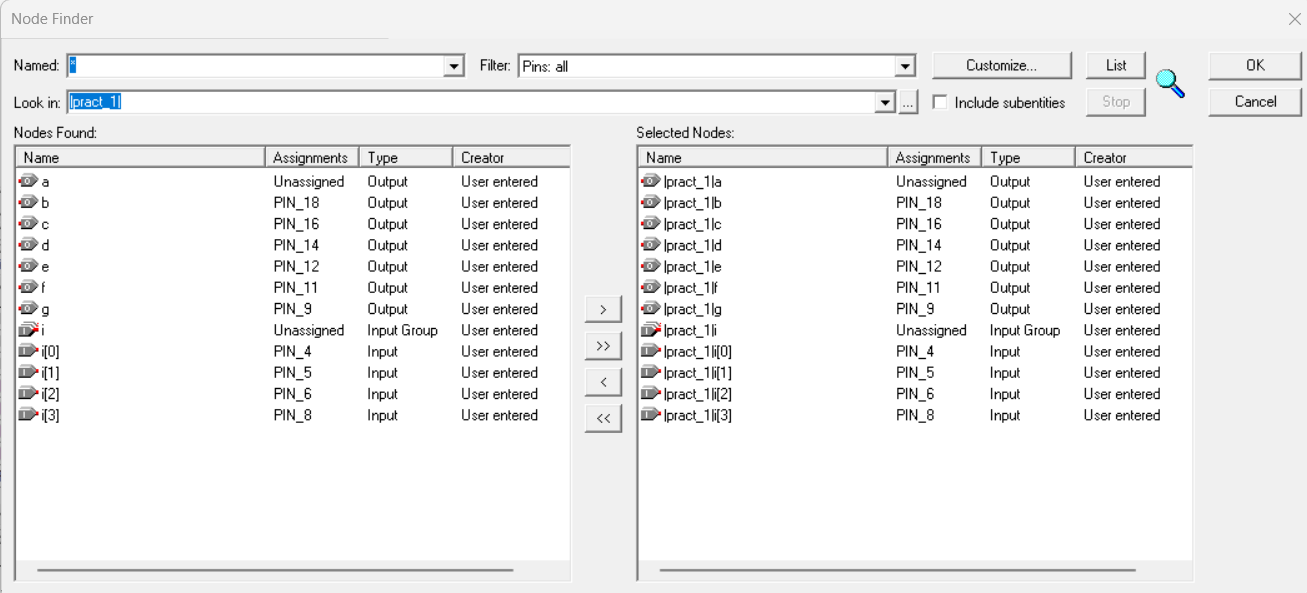The image size is (1307, 593).
Task: Click the Assignments header in Selected Nodes
Action: 934,157
